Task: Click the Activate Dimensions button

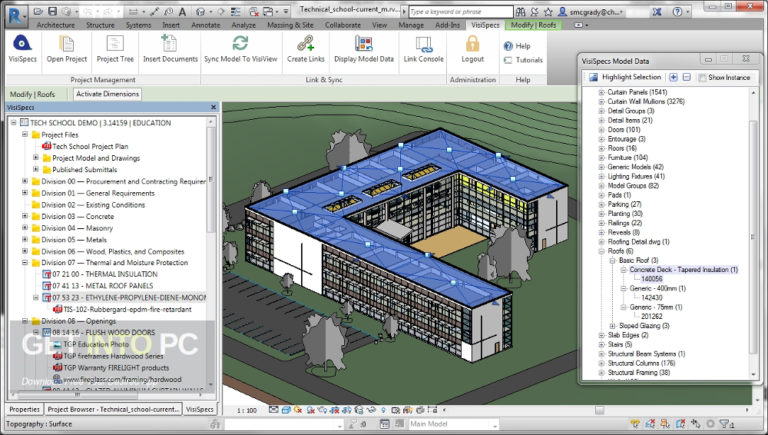Action: pos(107,94)
